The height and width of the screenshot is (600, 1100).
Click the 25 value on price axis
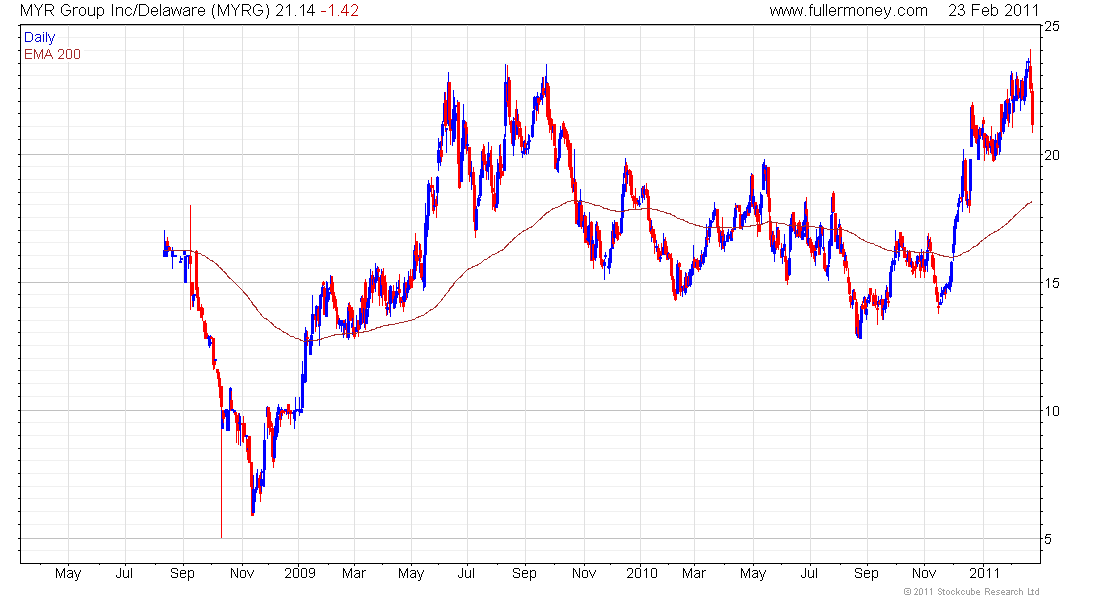pos(1052,27)
